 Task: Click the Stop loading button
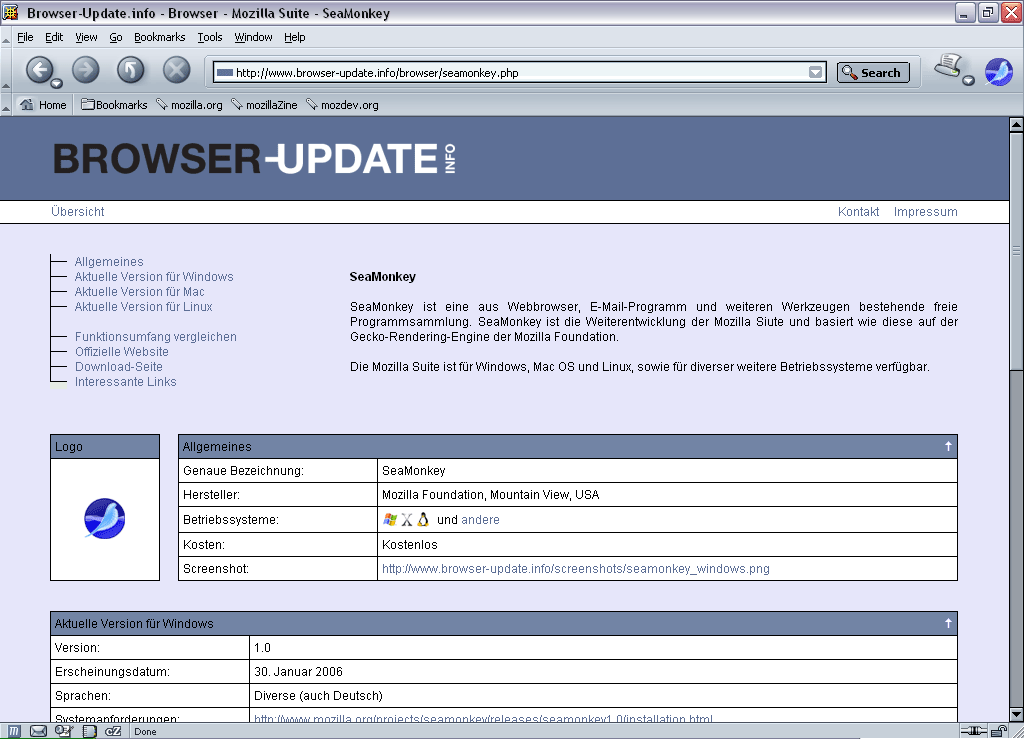[176, 69]
